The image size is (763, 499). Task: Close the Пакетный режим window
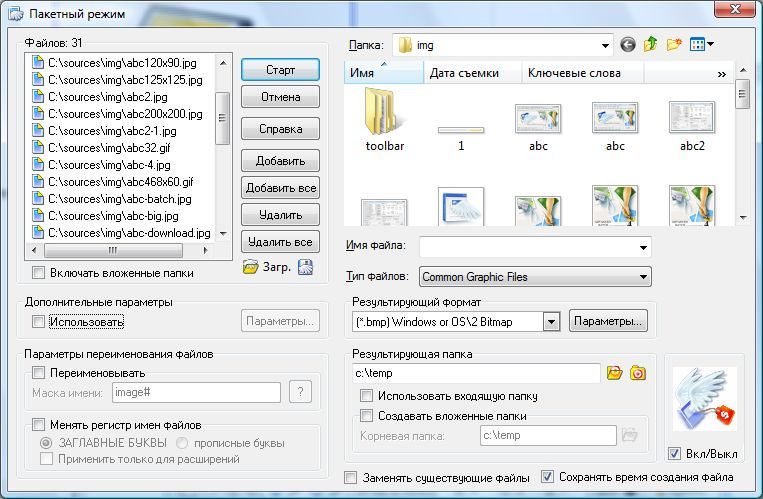click(735, 9)
